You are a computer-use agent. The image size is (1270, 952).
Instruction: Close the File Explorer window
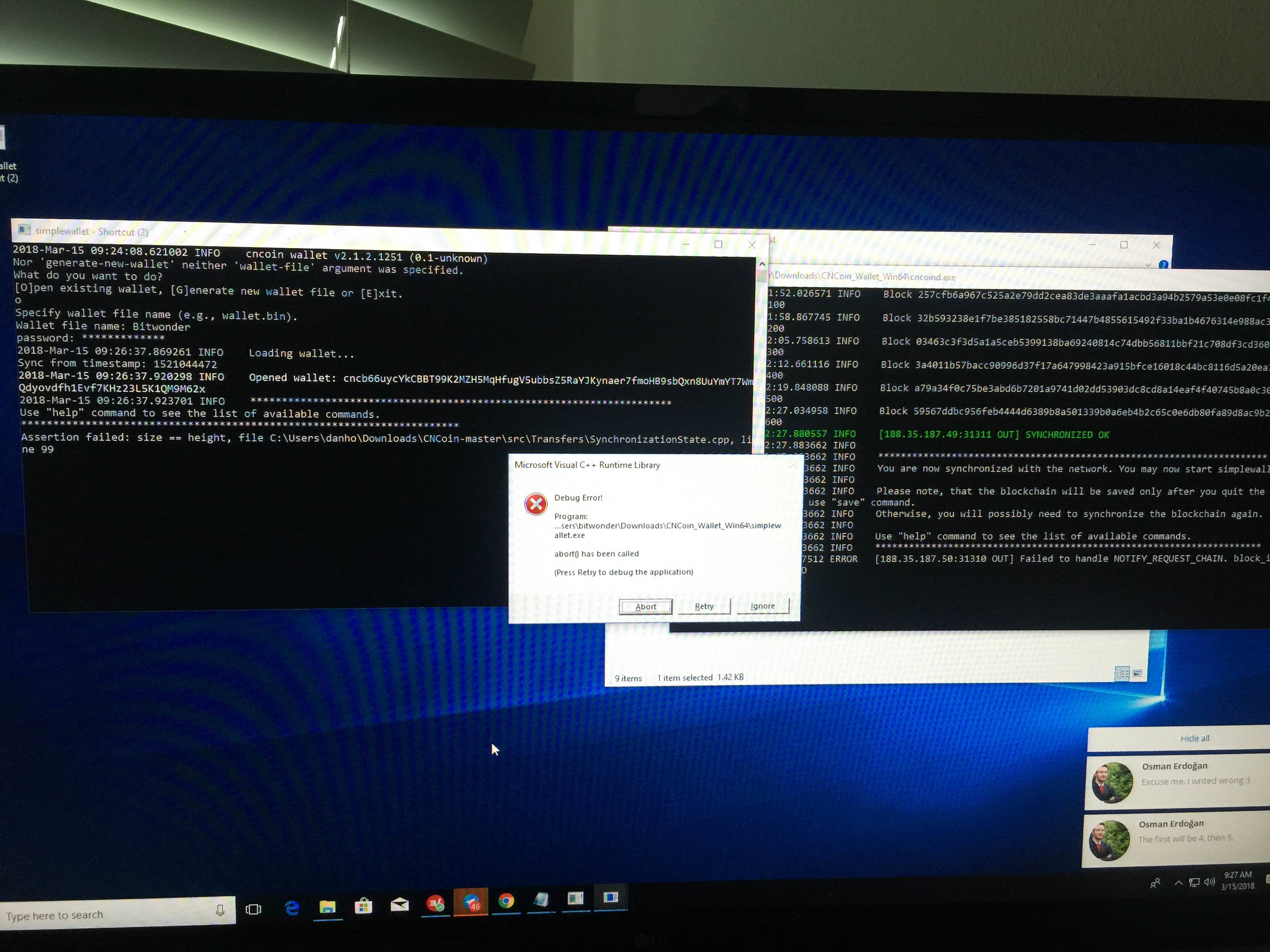(x=1156, y=246)
